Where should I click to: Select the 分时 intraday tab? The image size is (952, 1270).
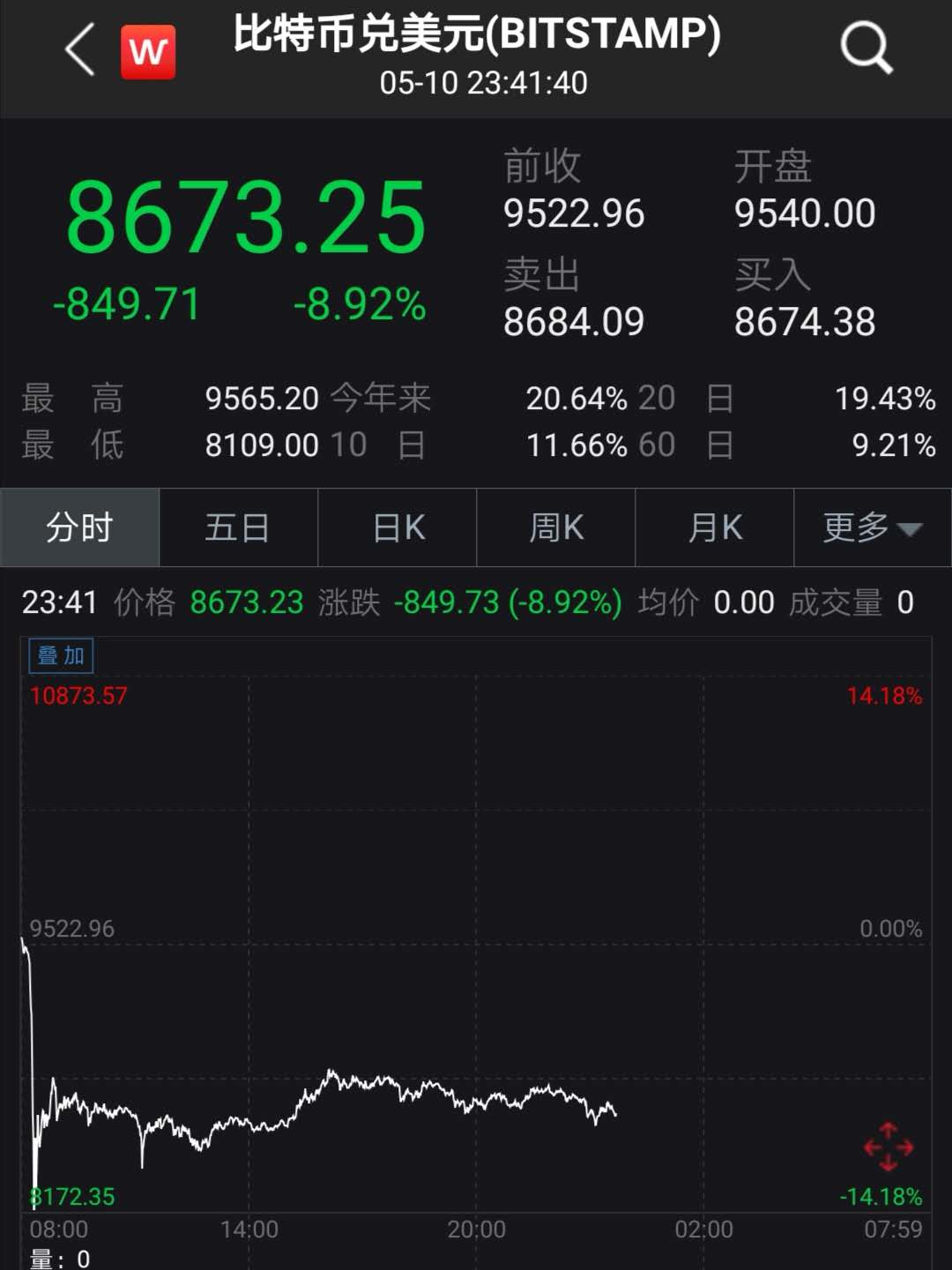click(79, 527)
